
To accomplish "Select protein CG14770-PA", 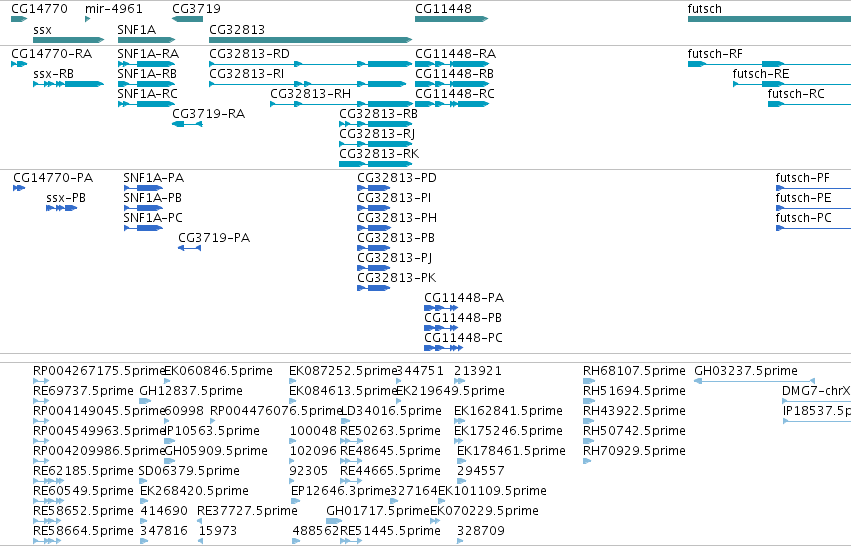I will tap(19, 188).
